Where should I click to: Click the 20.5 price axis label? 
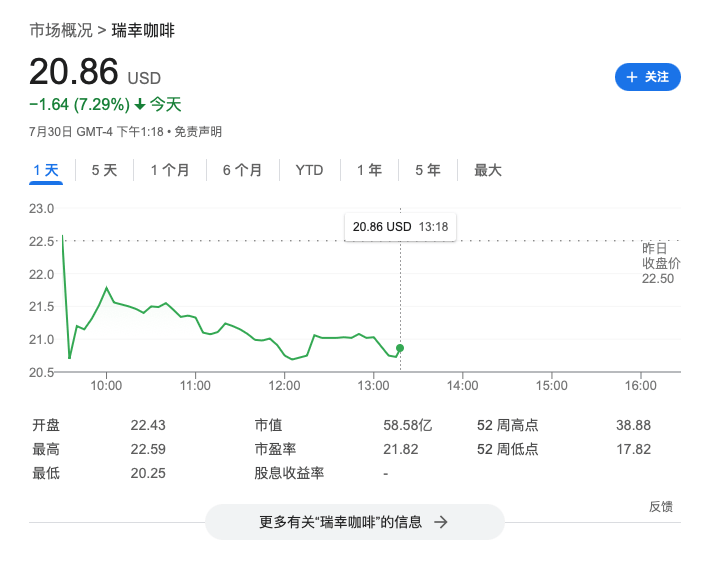pos(42,372)
